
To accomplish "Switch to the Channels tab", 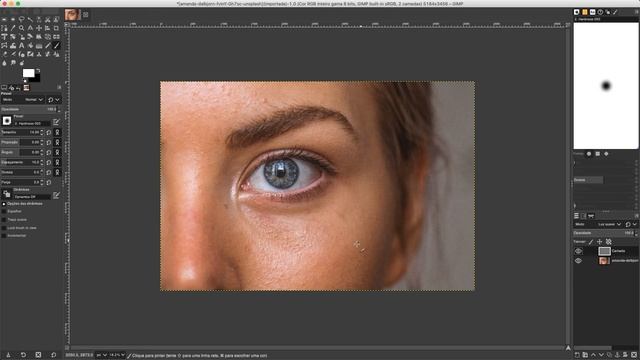I will click(x=583, y=216).
